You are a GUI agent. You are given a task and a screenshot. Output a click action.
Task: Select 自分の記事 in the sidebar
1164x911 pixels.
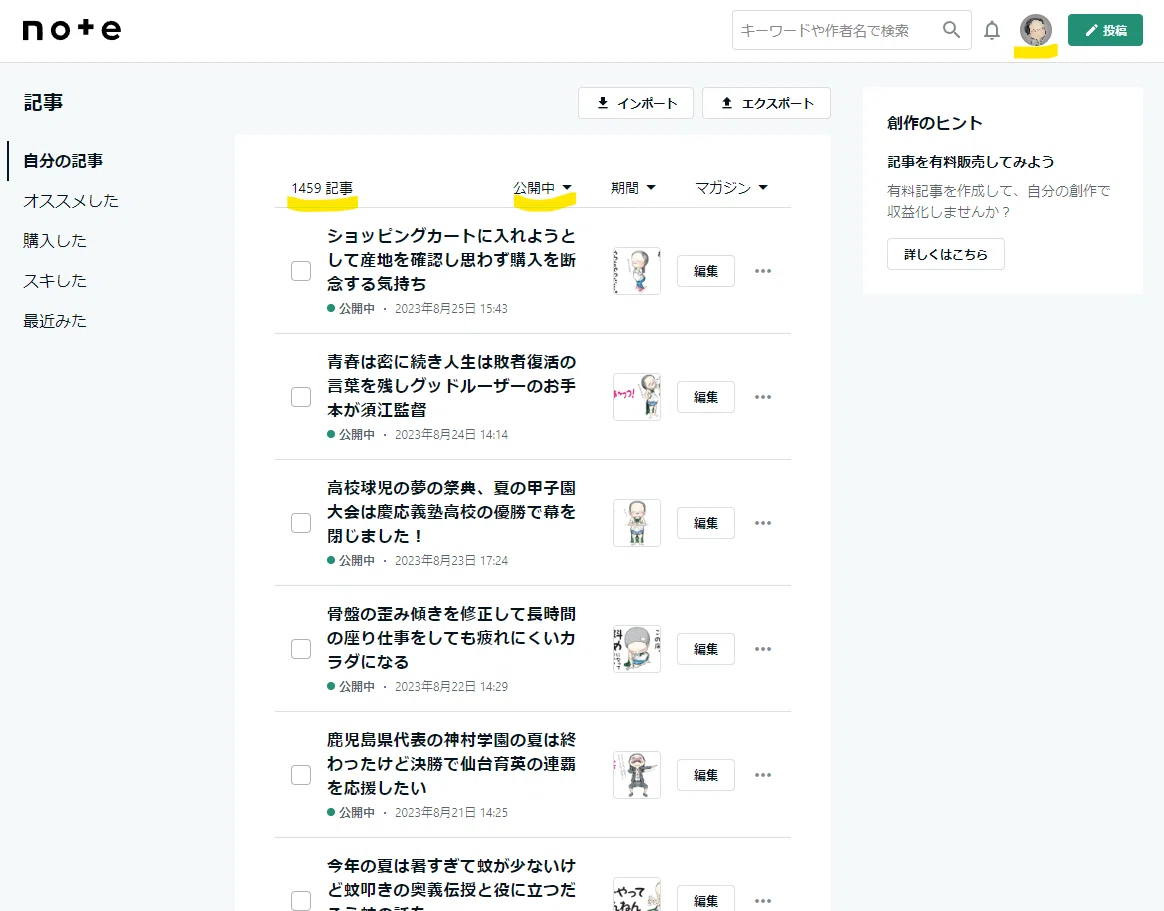pyautogui.click(x=63, y=160)
